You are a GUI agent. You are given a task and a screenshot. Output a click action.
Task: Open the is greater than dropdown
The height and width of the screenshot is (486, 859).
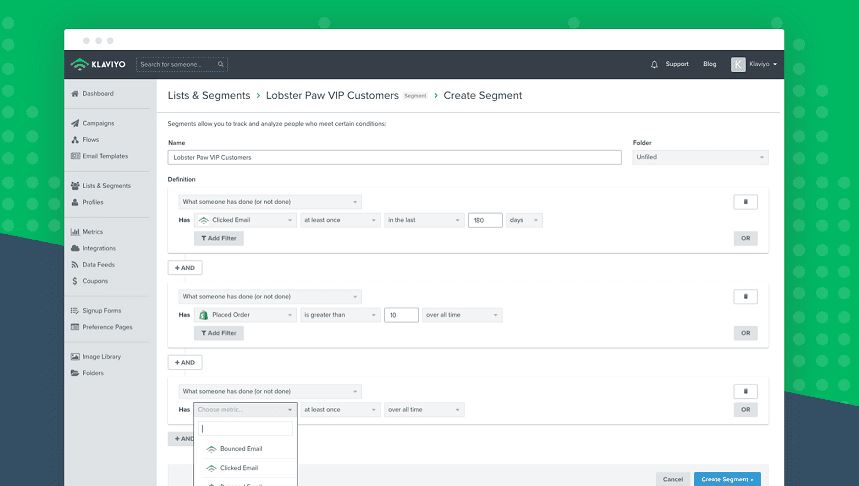(x=340, y=315)
